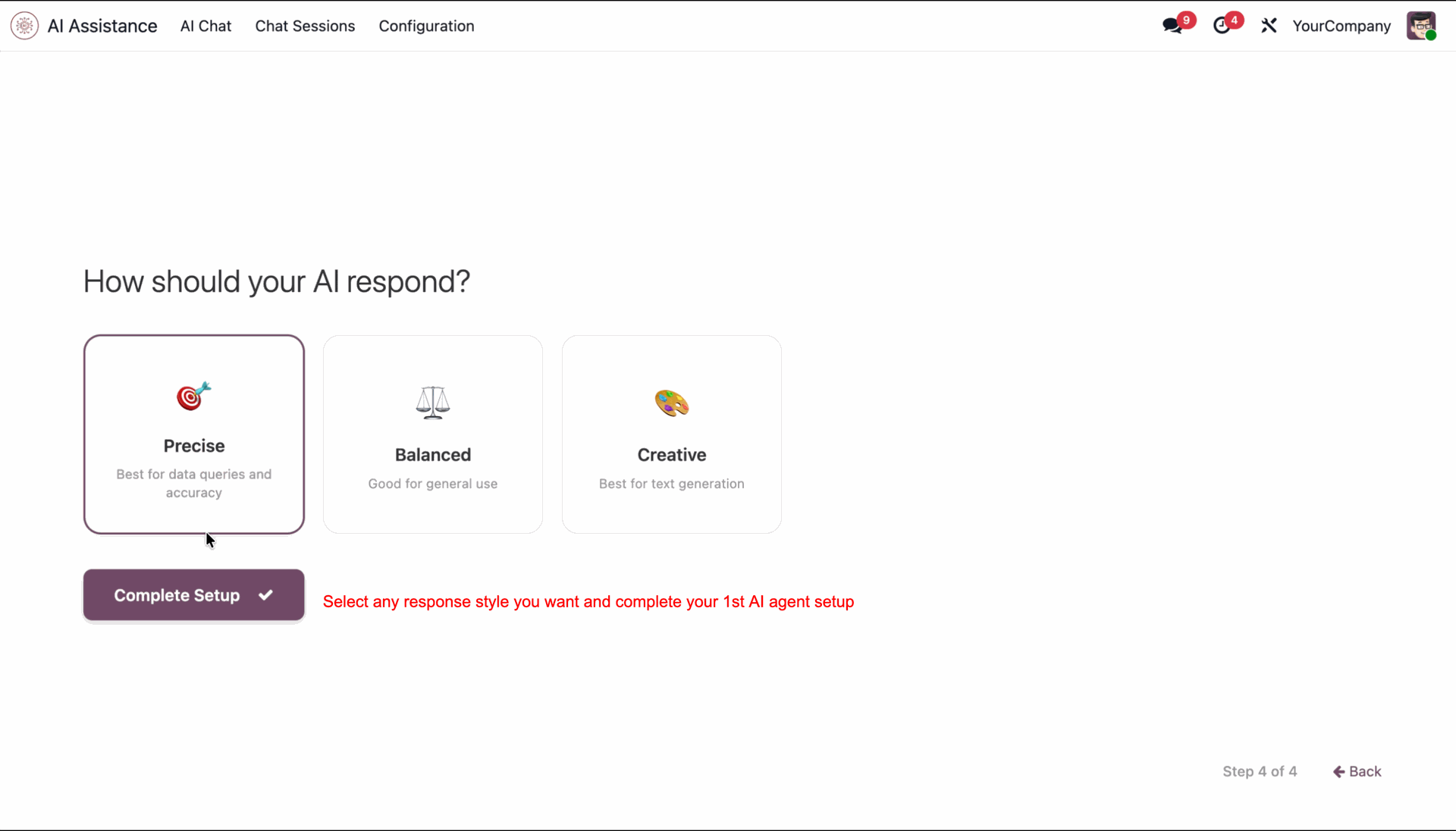The height and width of the screenshot is (831, 1456).
Task: Click the Back arrow icon
Action: pyautogui.click(x=1338, y=771)
